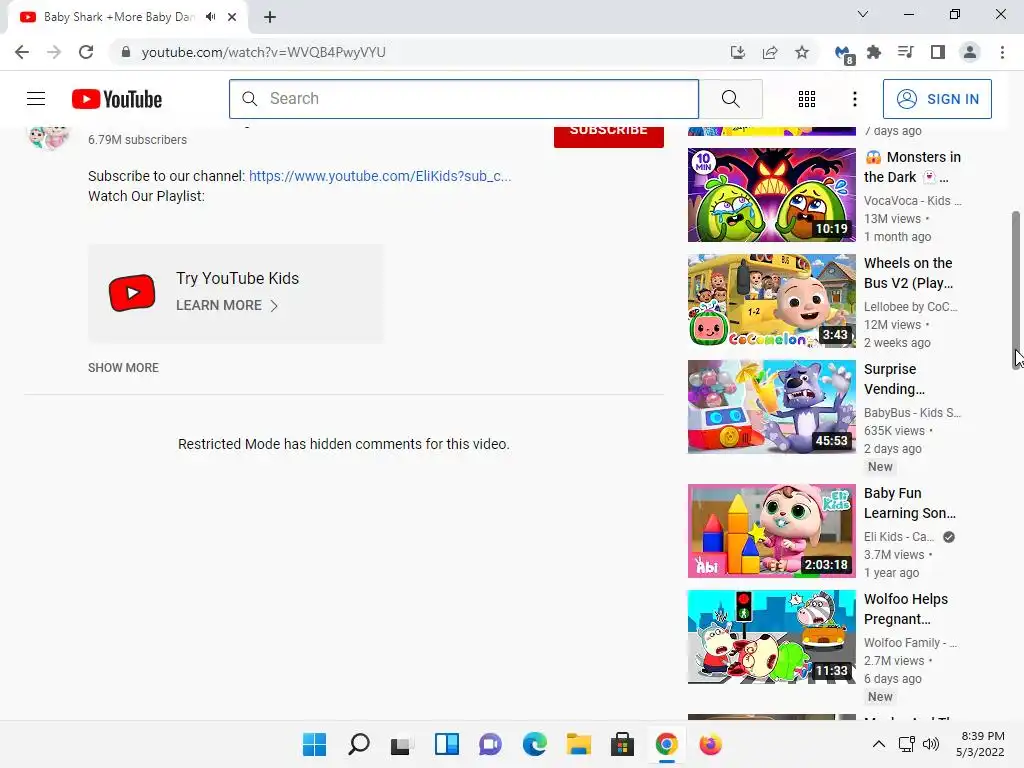Open Chrome profile avatar
The width and height of the screenshot is (1024, 768).
click(x=970, y=52)
